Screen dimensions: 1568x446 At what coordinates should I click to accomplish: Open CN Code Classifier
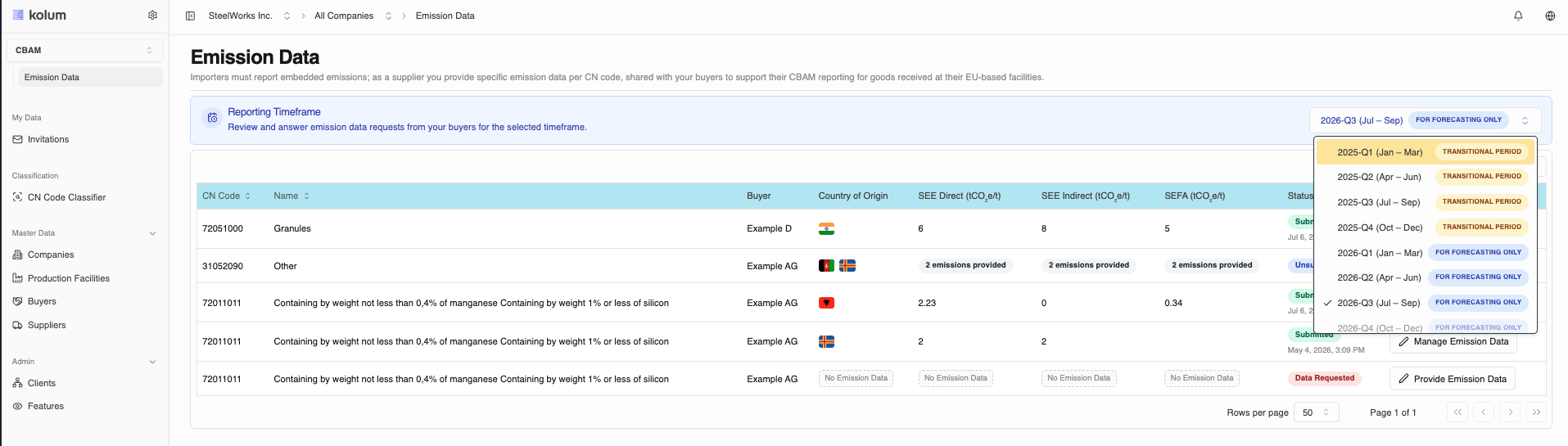pyautogui.click(x=66, y=197)
